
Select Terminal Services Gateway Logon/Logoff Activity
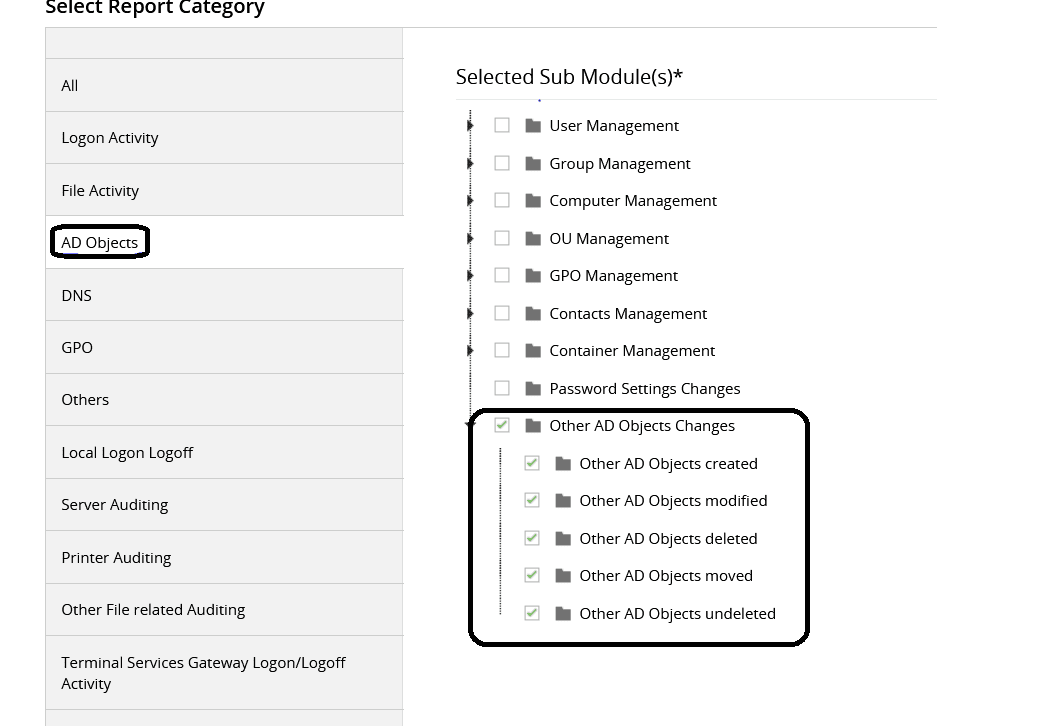click(x=203, y=673)
